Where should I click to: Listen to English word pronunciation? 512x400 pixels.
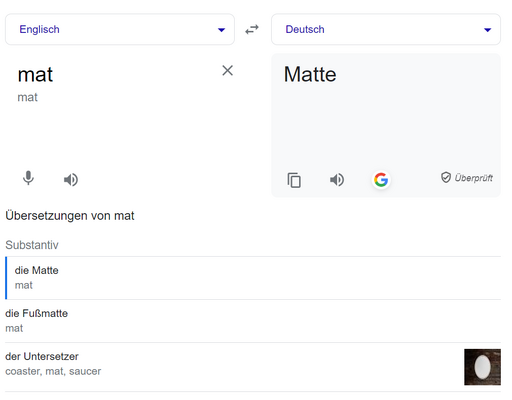click(71, 180)
